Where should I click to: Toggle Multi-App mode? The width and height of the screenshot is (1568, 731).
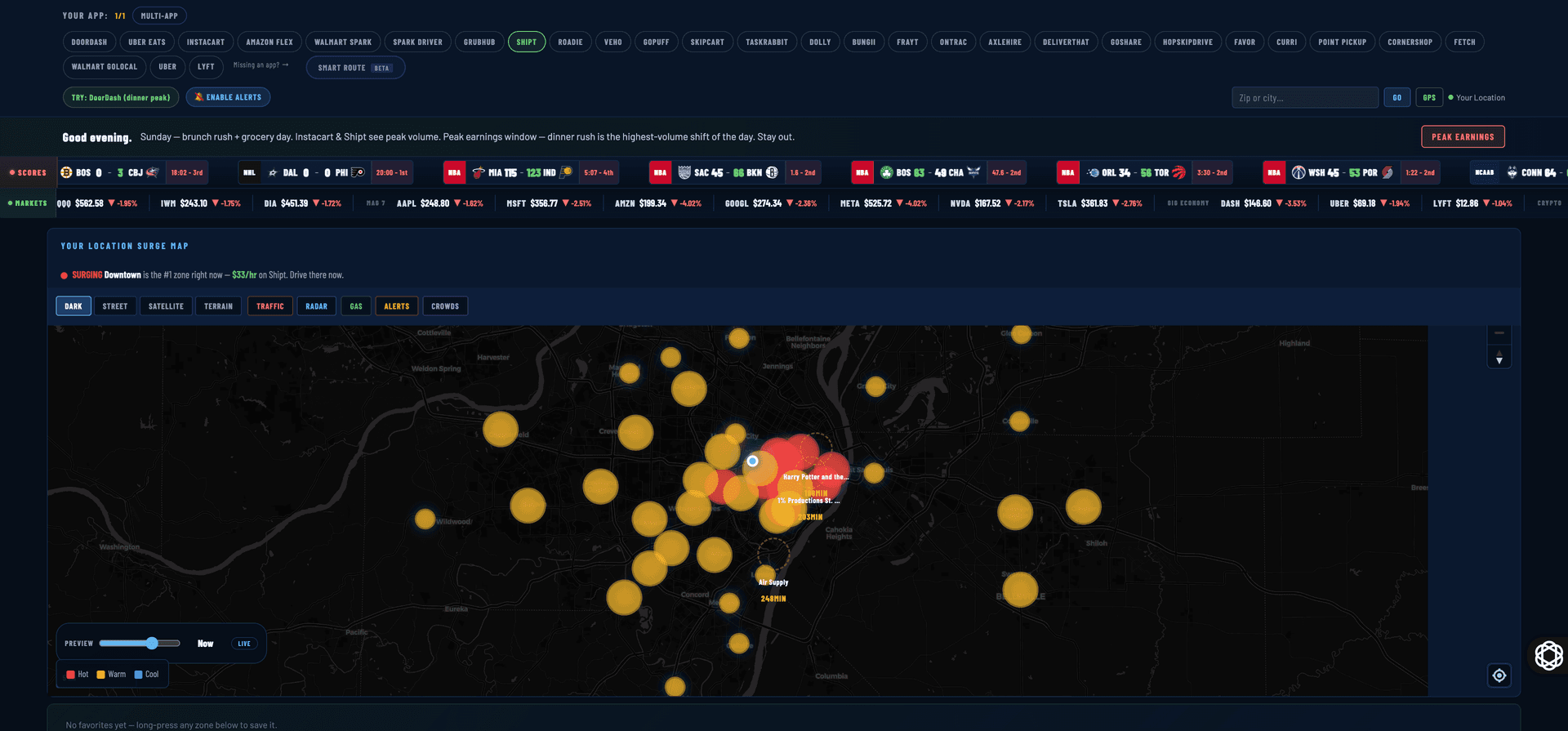tap(159, 16)
